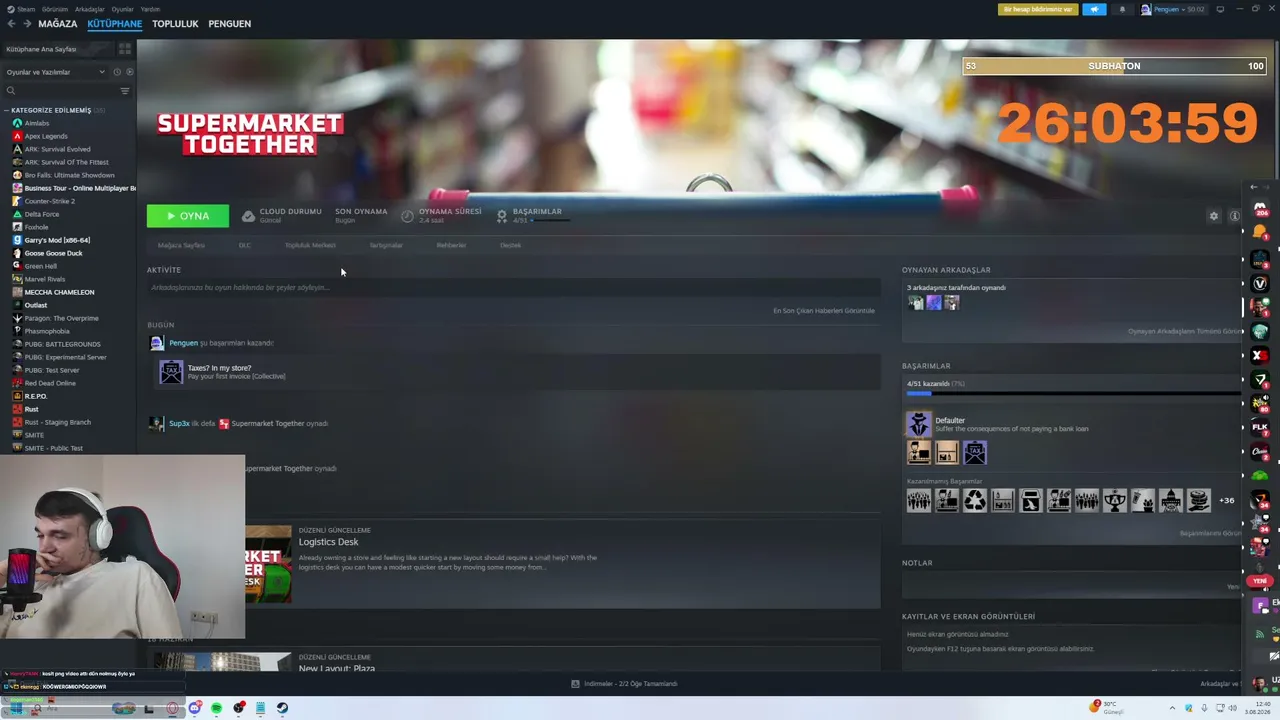Toggle the ready-to-play filter icon
This screenshot has height=720, width=1280.
pyautogui.click(x=129, y=72)
